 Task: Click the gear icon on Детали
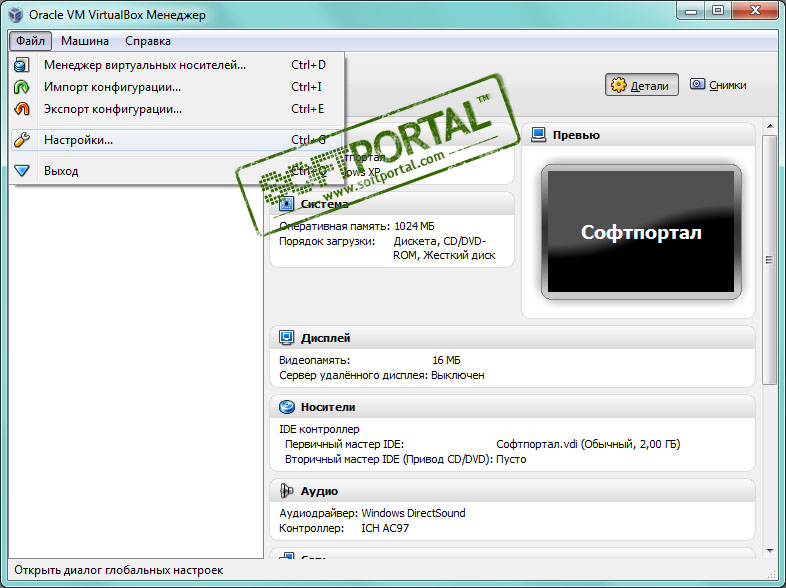click(619, 85)
